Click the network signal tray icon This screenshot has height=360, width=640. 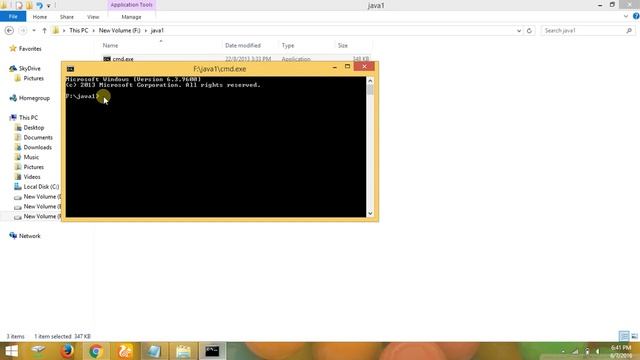pos(576,351)
